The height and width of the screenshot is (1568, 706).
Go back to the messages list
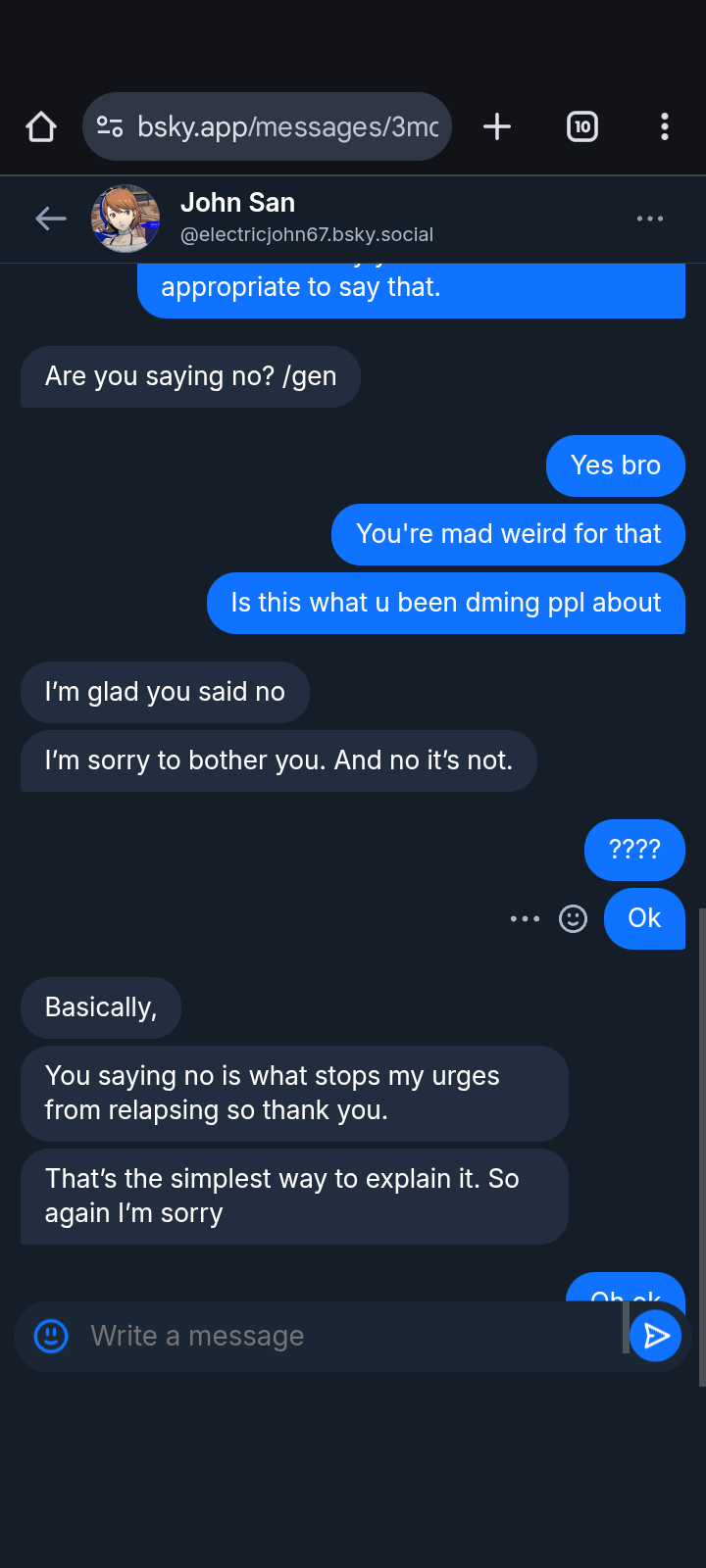coord(50,219)
